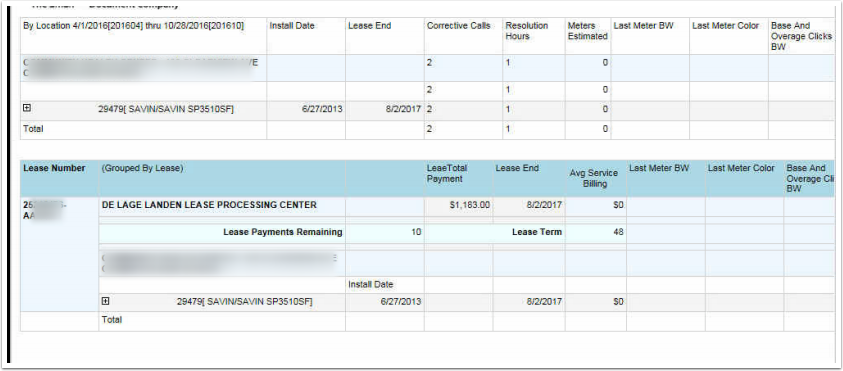This screenshot has width=843, height=371.
Task: Click the 6/27/2013 install date in top table
Action: coord(323,109)
